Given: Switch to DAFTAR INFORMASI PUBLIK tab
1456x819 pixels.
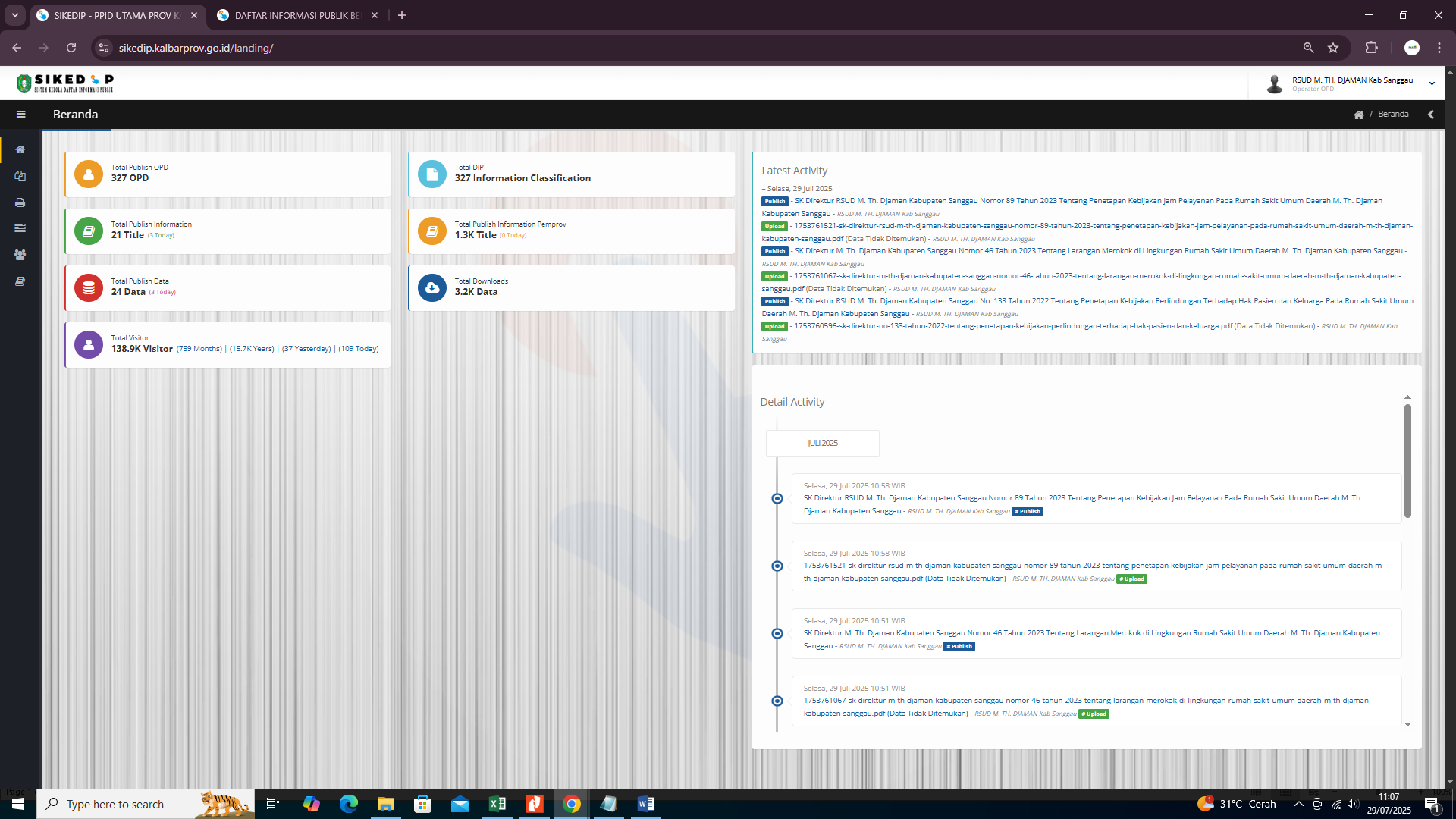Looking at the screenshot, I should 297,15.
